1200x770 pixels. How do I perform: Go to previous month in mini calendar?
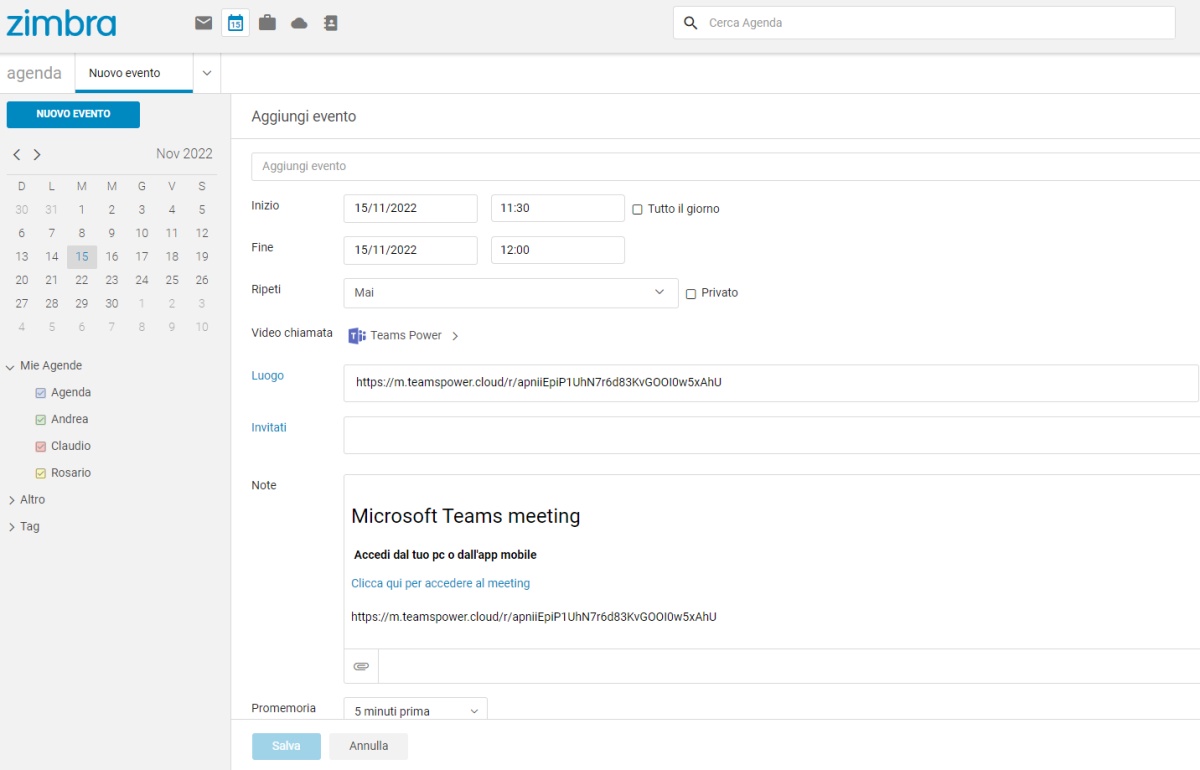(17, 155)
